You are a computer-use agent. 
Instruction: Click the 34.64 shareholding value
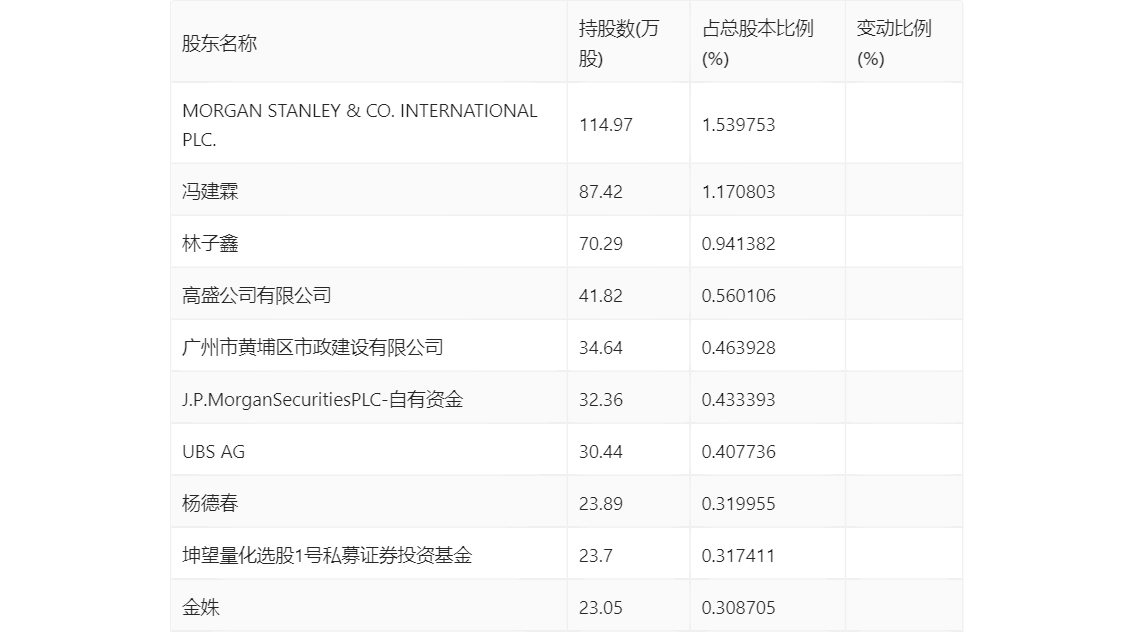(x=600, y=348)
